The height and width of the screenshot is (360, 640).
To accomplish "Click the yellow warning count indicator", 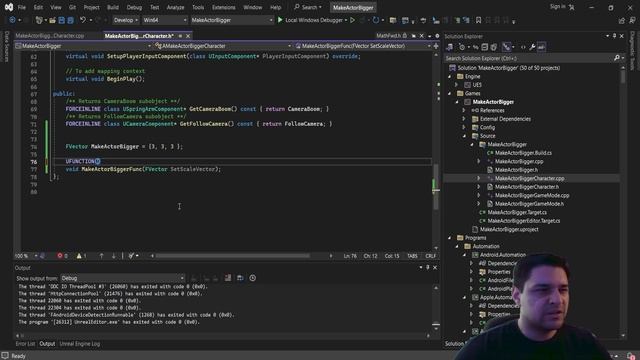I will (81, 256).
